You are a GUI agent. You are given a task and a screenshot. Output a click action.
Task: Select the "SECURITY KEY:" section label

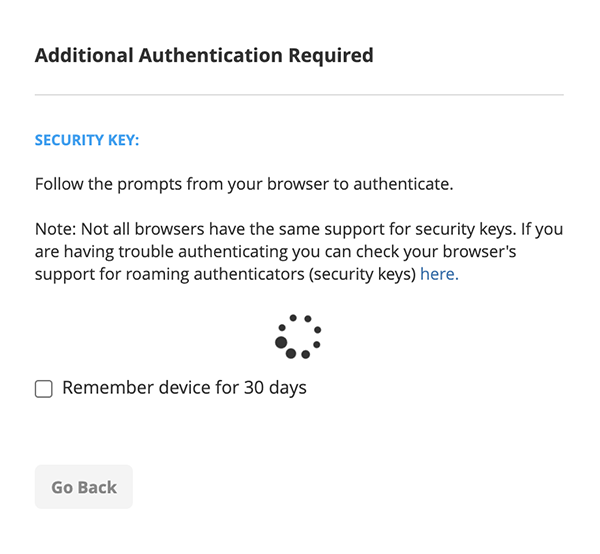point(87,140)
